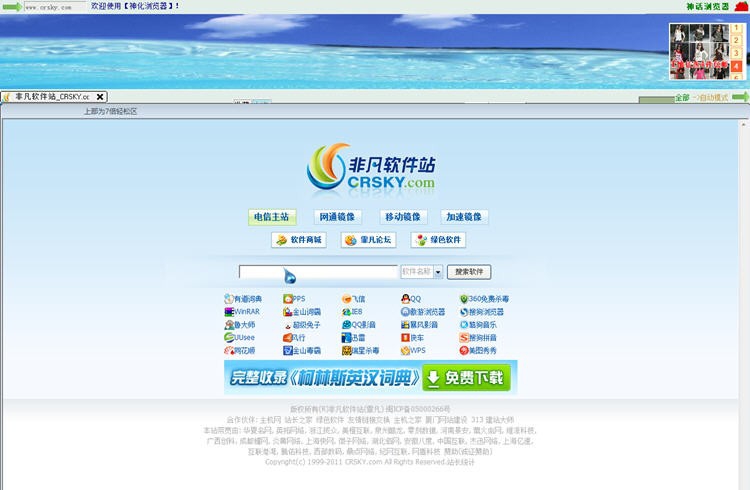Open the 快车 icon link
750x490 pixels.
pyautogui.click(x=412, y=338)
